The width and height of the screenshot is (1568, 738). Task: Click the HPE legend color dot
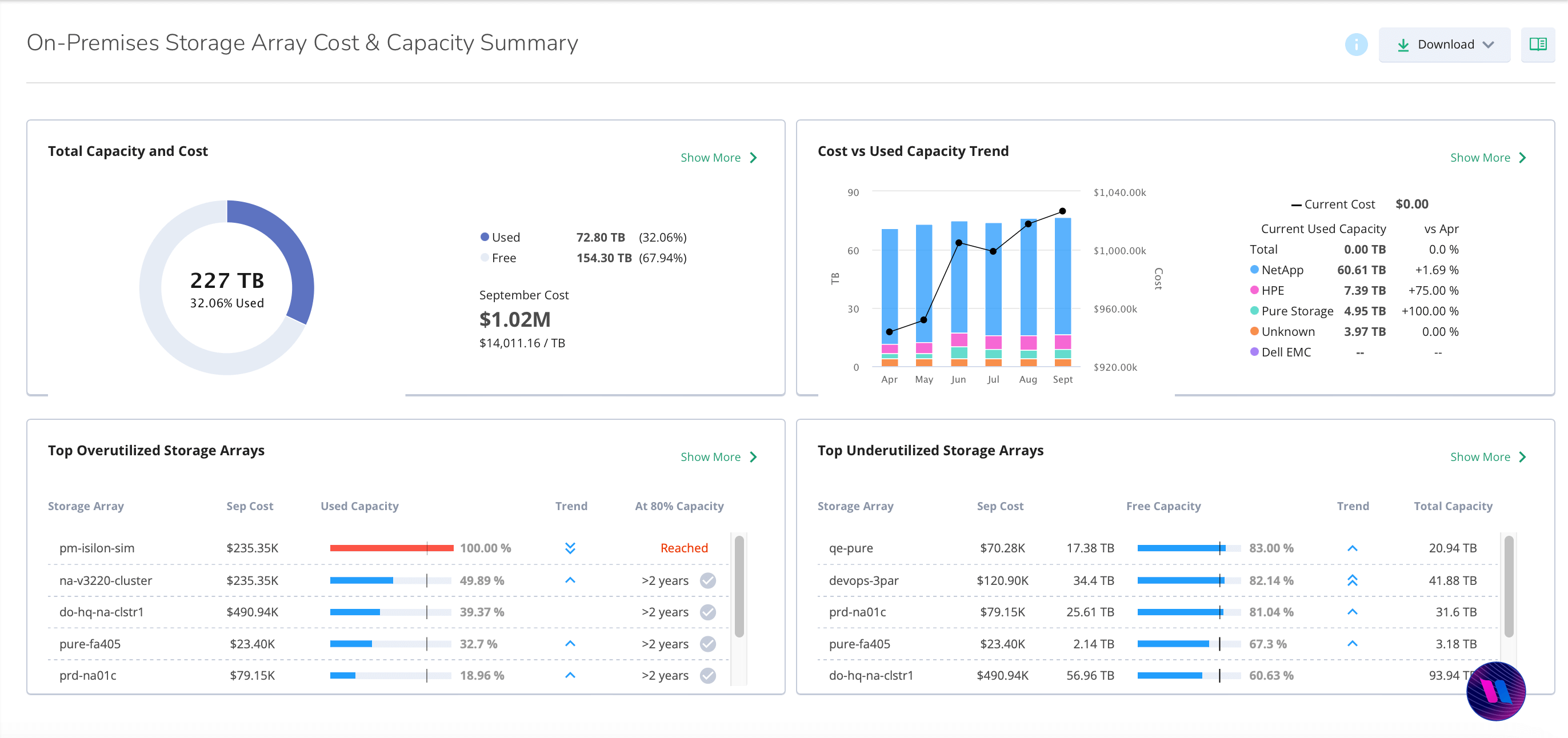[1254, 290]
